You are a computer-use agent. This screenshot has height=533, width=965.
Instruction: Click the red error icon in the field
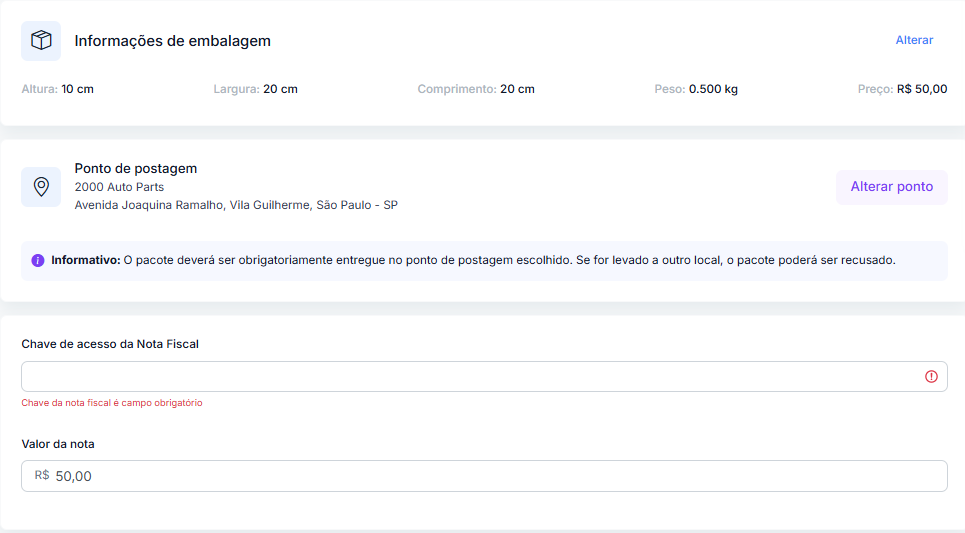click(x=931, y=377)
